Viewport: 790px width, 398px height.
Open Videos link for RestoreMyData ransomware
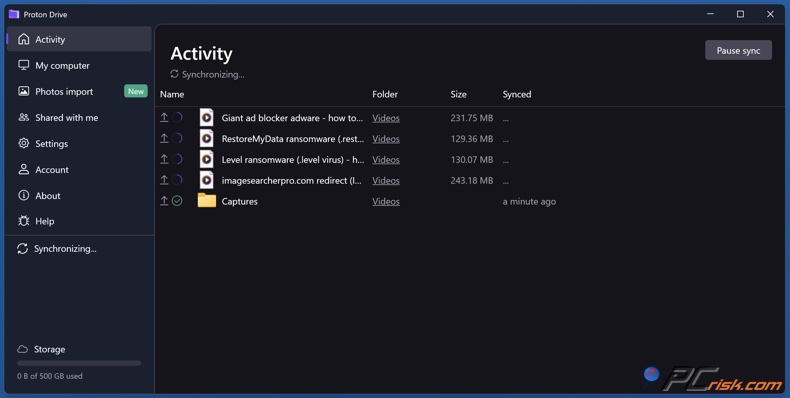click(x=386, y=139)
